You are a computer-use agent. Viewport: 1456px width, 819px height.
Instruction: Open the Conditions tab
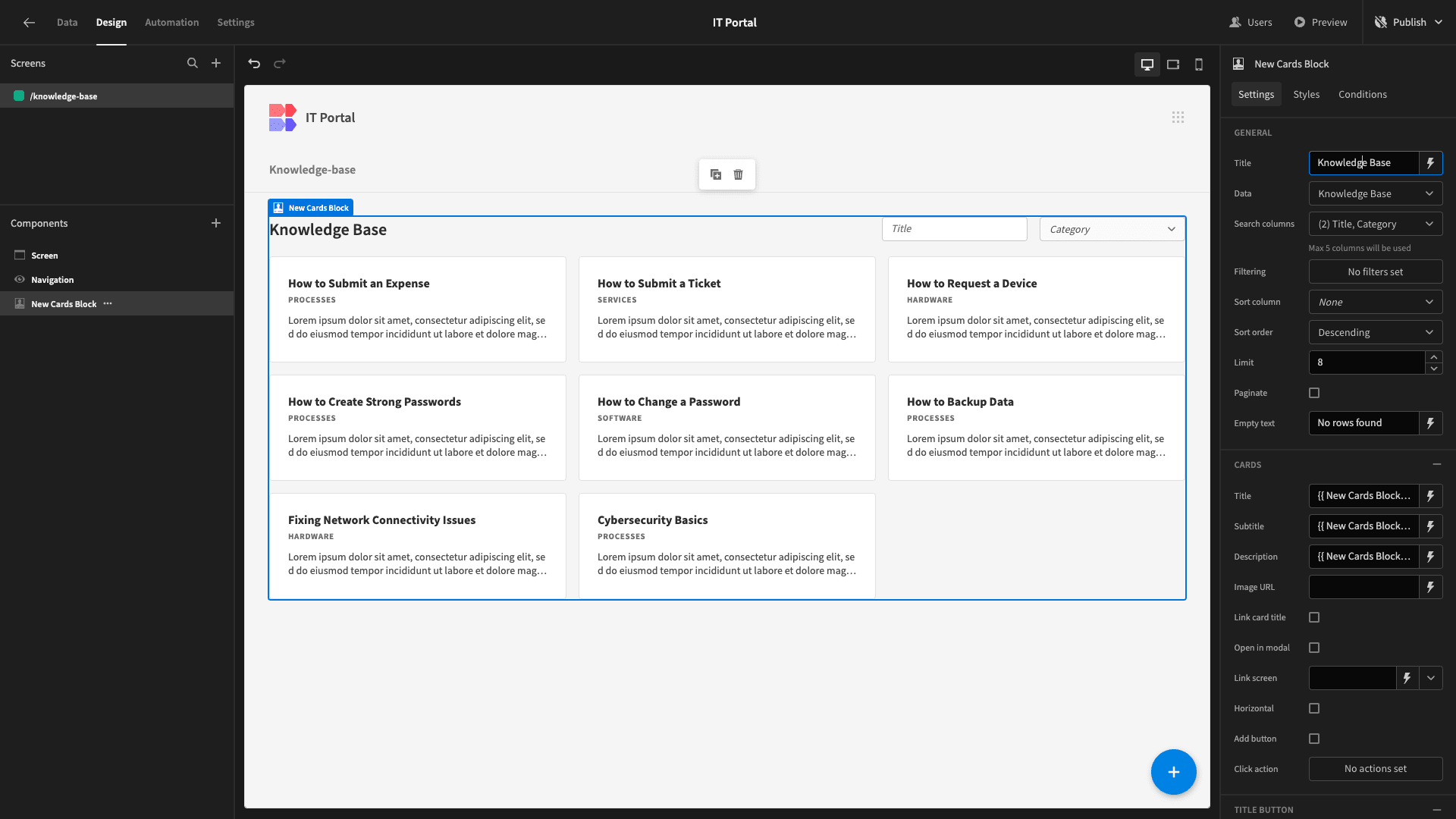(1362, 95)
